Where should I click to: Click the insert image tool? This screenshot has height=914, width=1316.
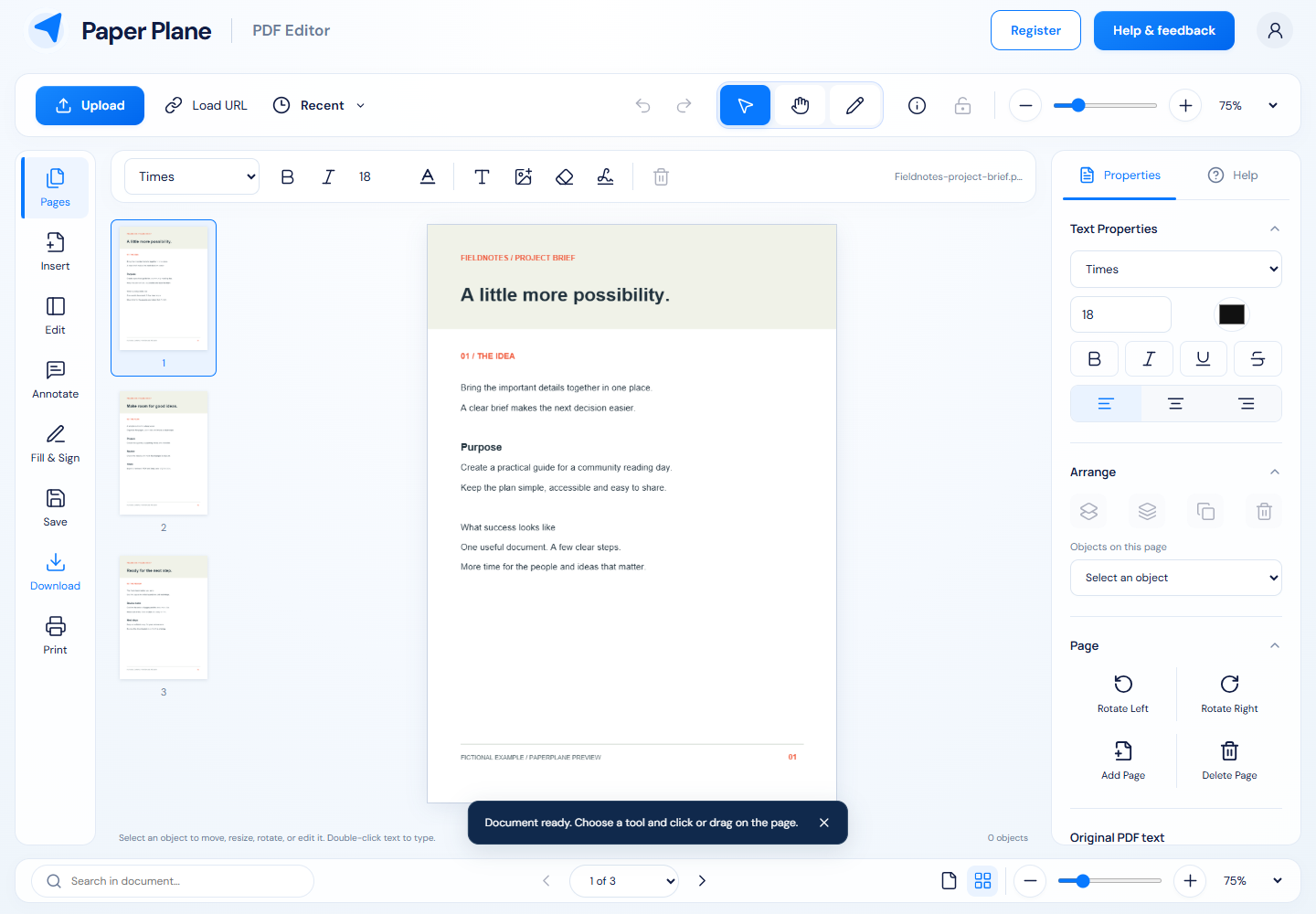tap(523, 176)
